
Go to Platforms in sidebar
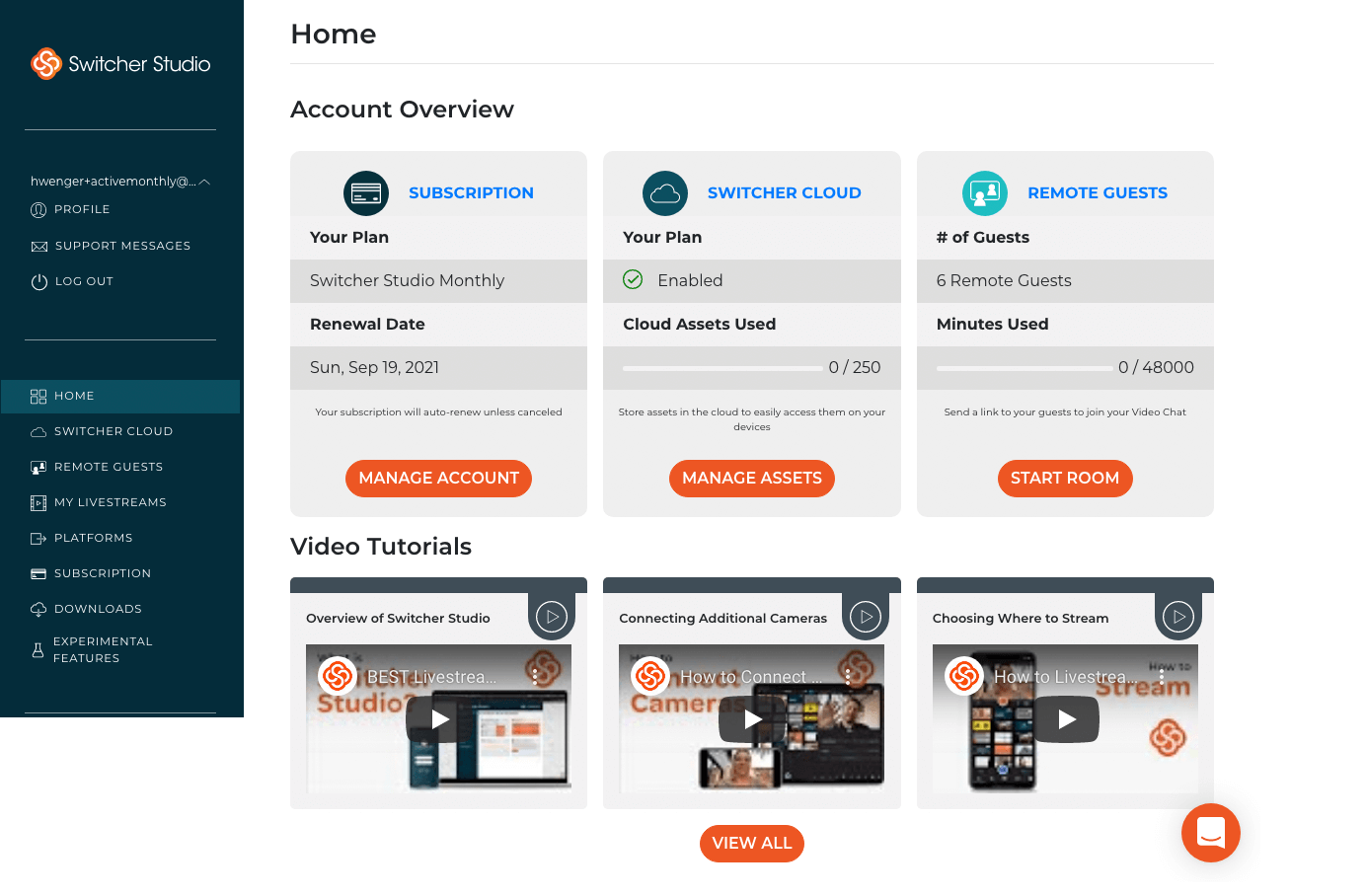(93, 538)
